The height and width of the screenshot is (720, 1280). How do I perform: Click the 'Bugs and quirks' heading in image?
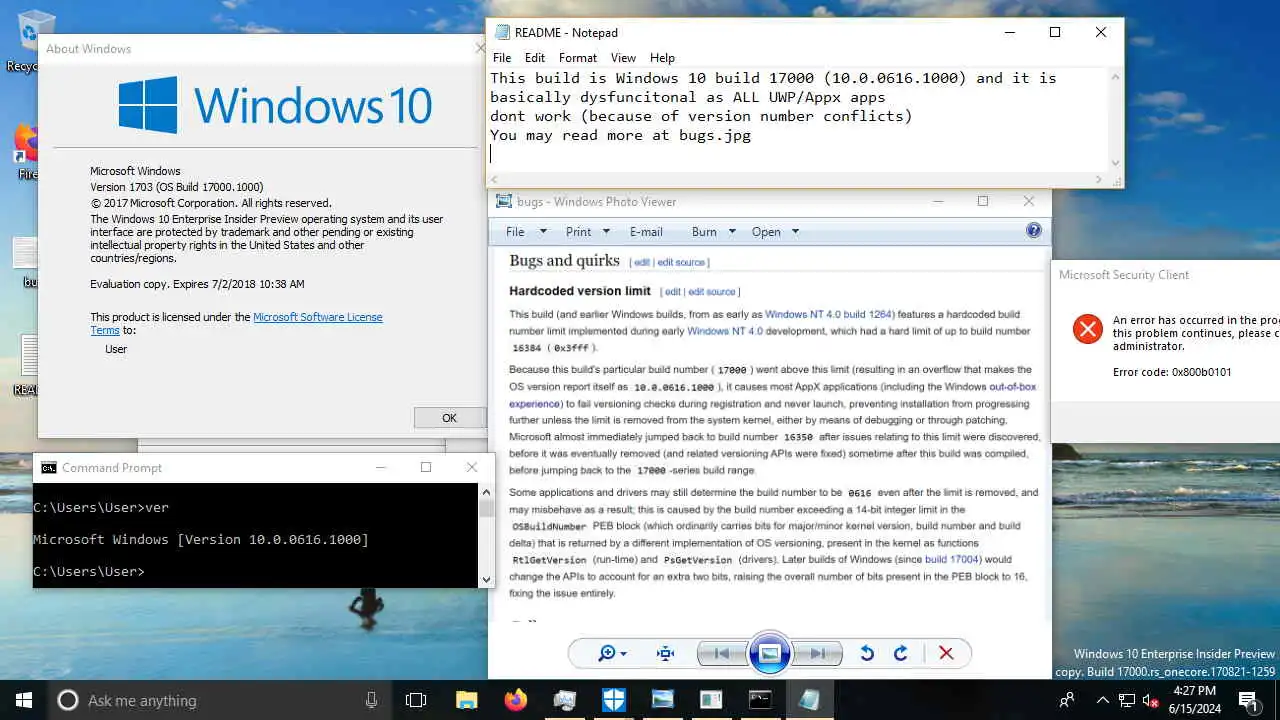(x=564, y=260)
